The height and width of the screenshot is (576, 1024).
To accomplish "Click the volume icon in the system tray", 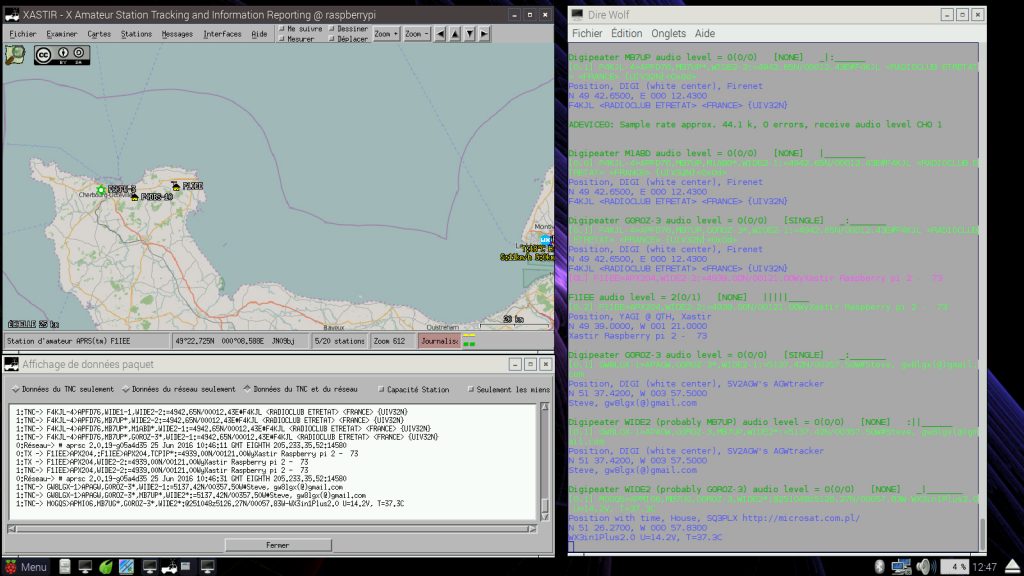I will (x=923, y=566).
